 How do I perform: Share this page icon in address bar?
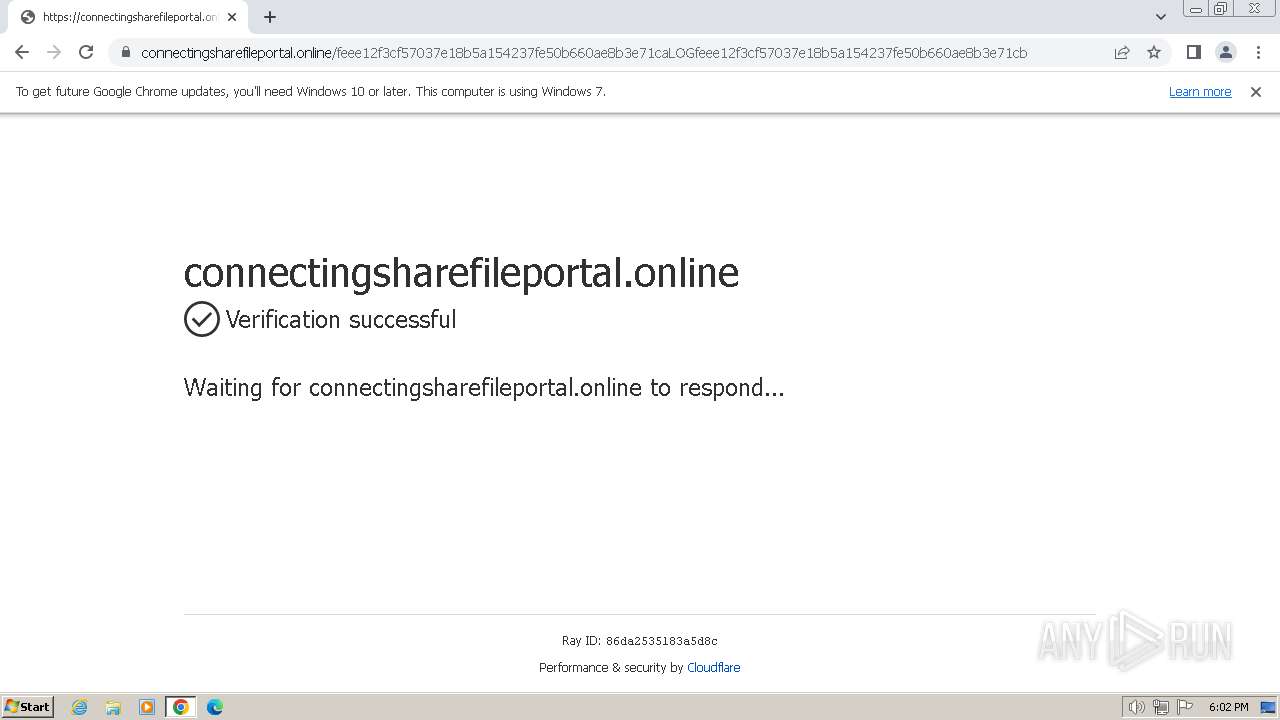pos(1122,52)
